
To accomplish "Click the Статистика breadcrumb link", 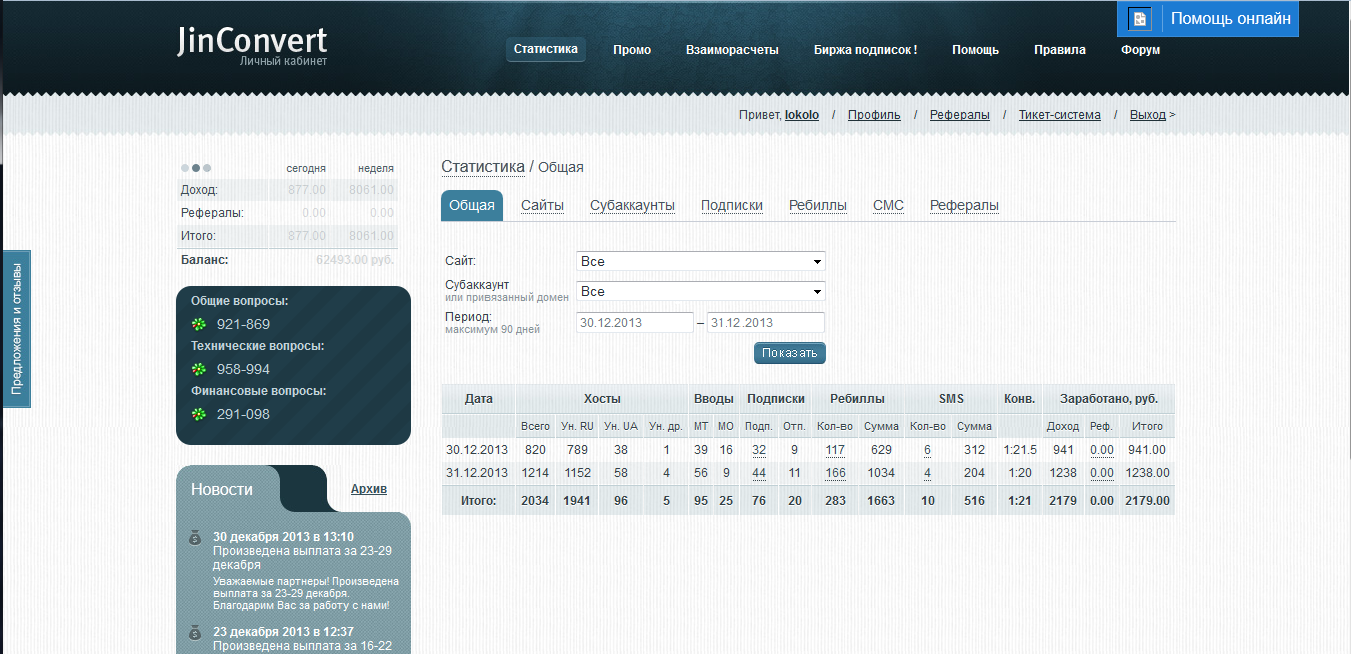I will click(483, 167).
